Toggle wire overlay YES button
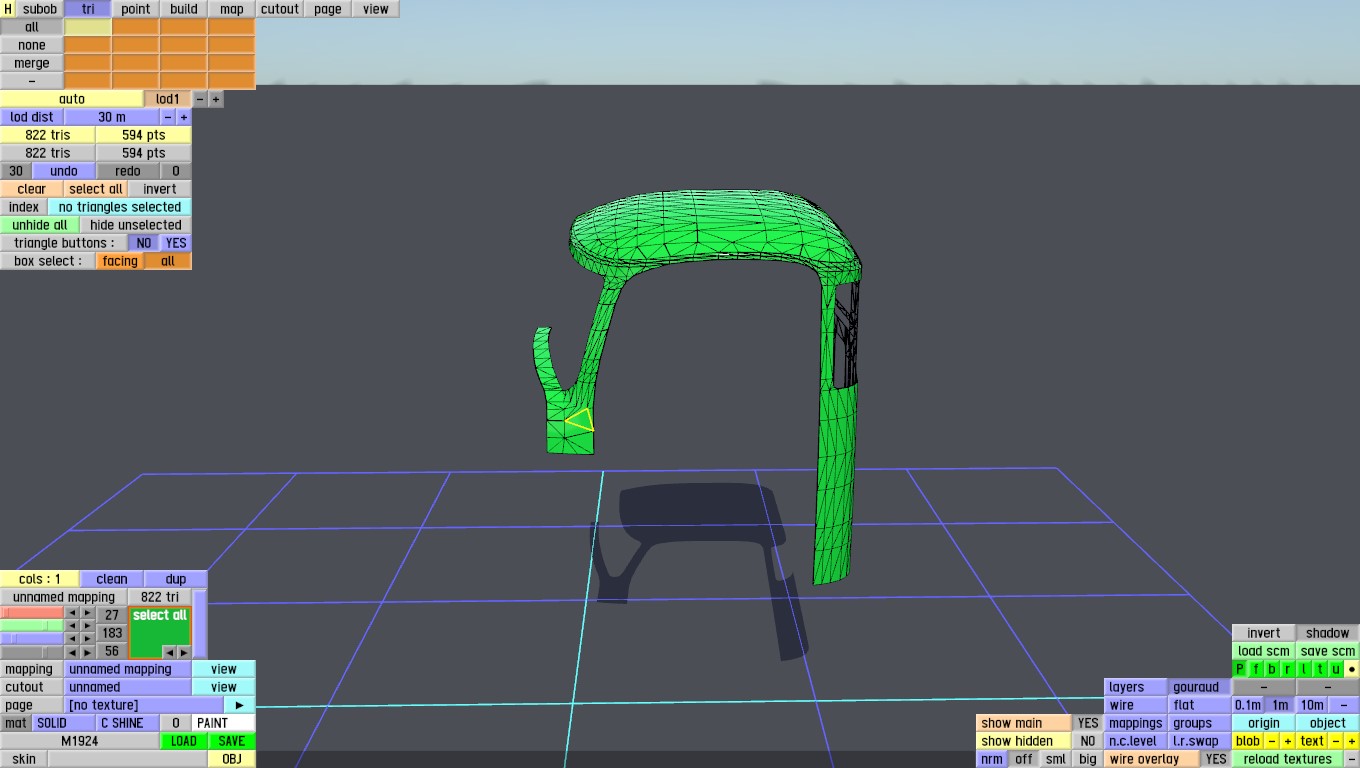The height and width of the screenshot is (768, 1360). click(x=1216, y=759)
